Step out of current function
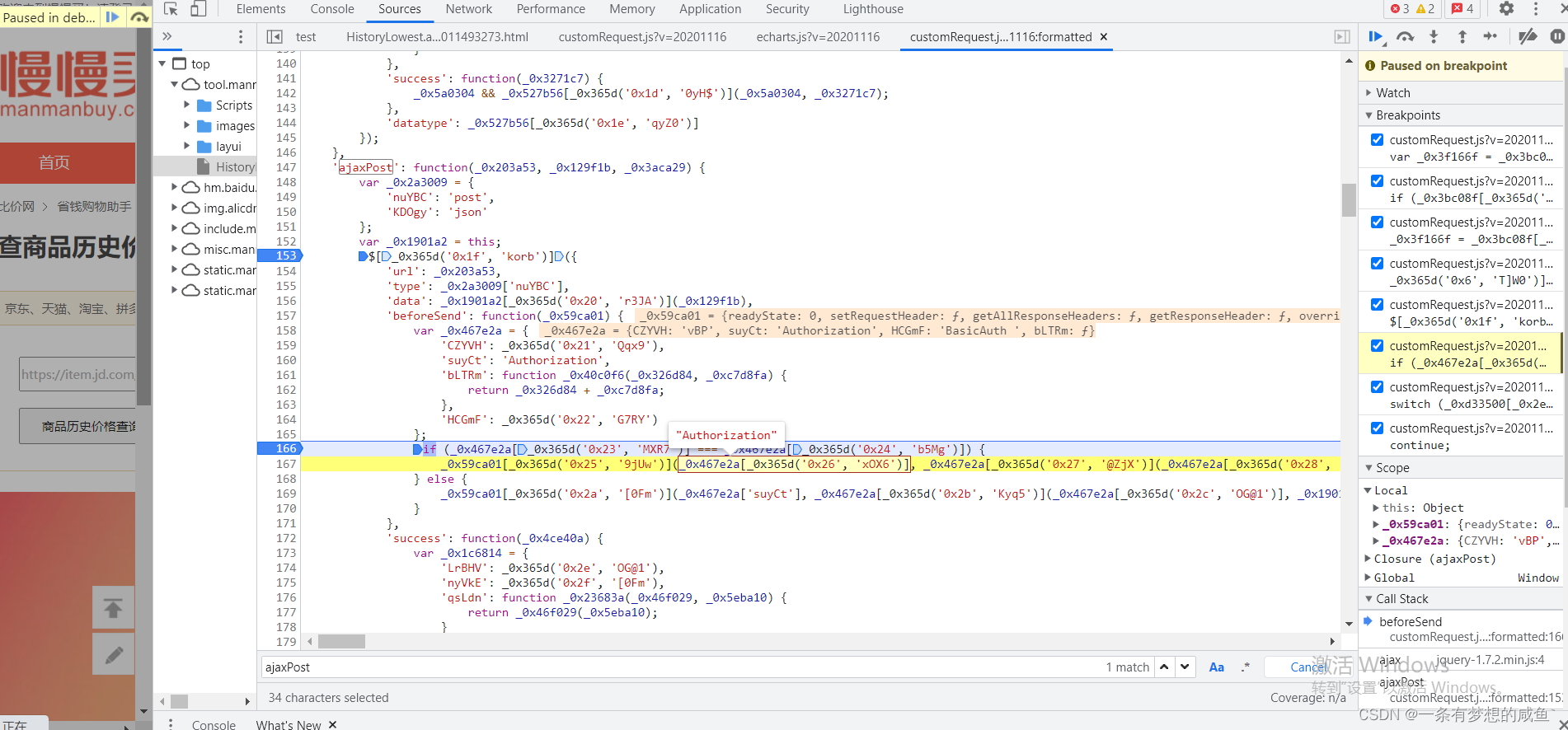The height and width of the screenshot is (730, 1568). tap(1462, 36)
